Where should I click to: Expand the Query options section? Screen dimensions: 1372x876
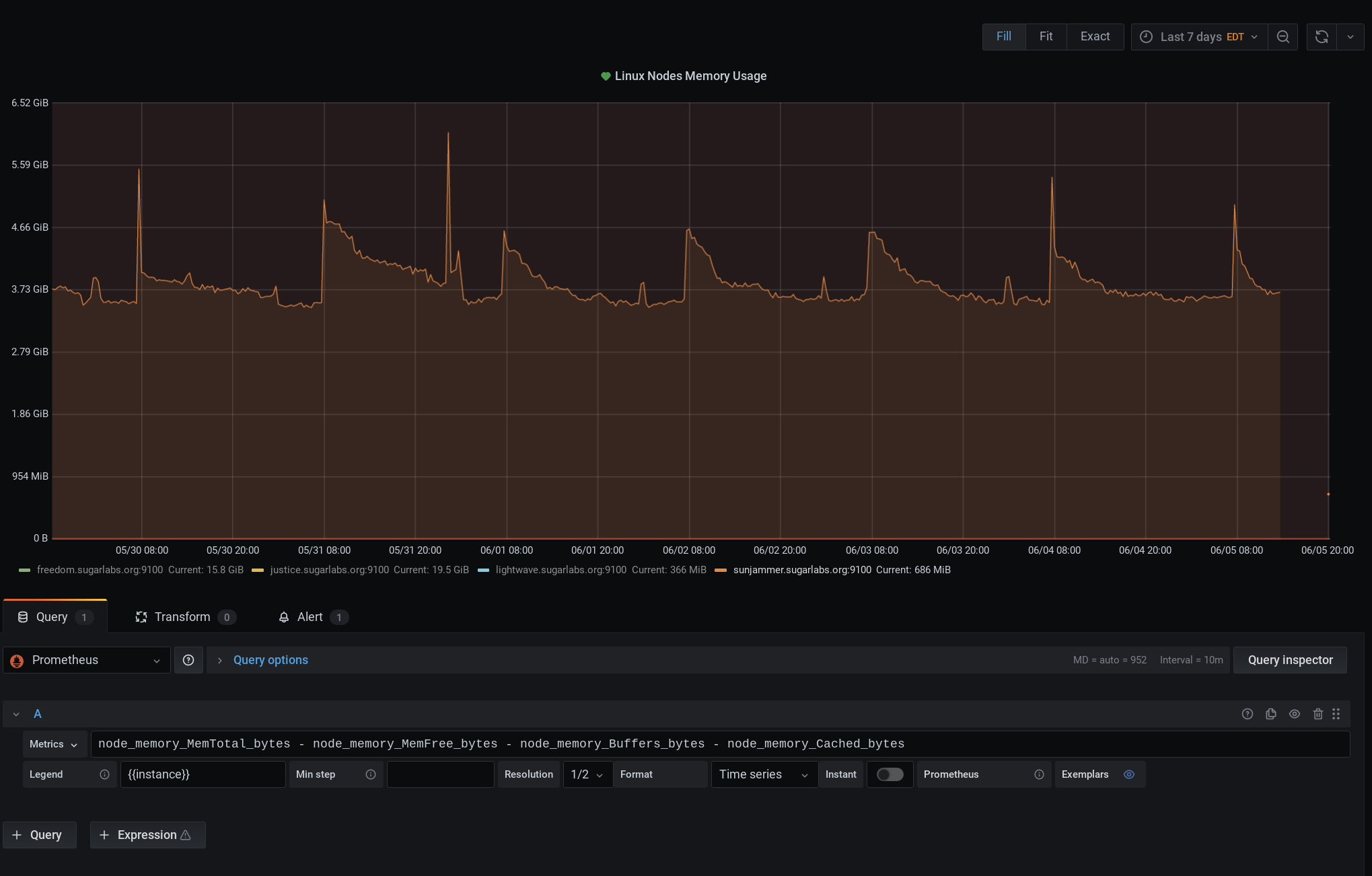[270, 660]
